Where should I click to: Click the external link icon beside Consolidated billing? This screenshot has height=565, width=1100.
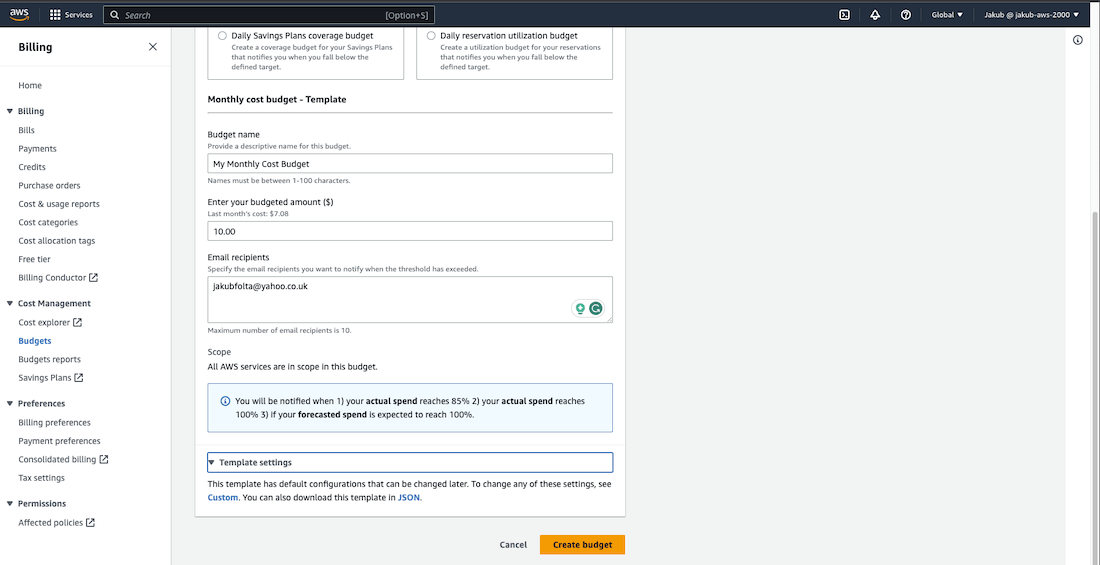tap(104, 460)
